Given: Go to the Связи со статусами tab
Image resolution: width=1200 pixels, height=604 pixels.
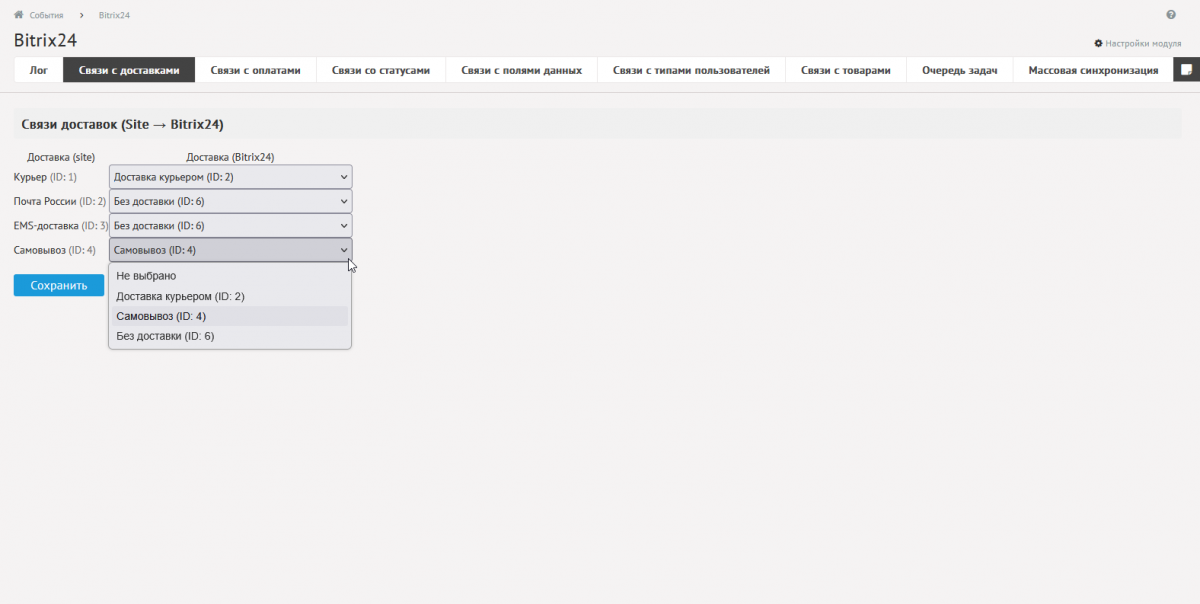Looking at the screenshot, I should click(x=381, y=70).
